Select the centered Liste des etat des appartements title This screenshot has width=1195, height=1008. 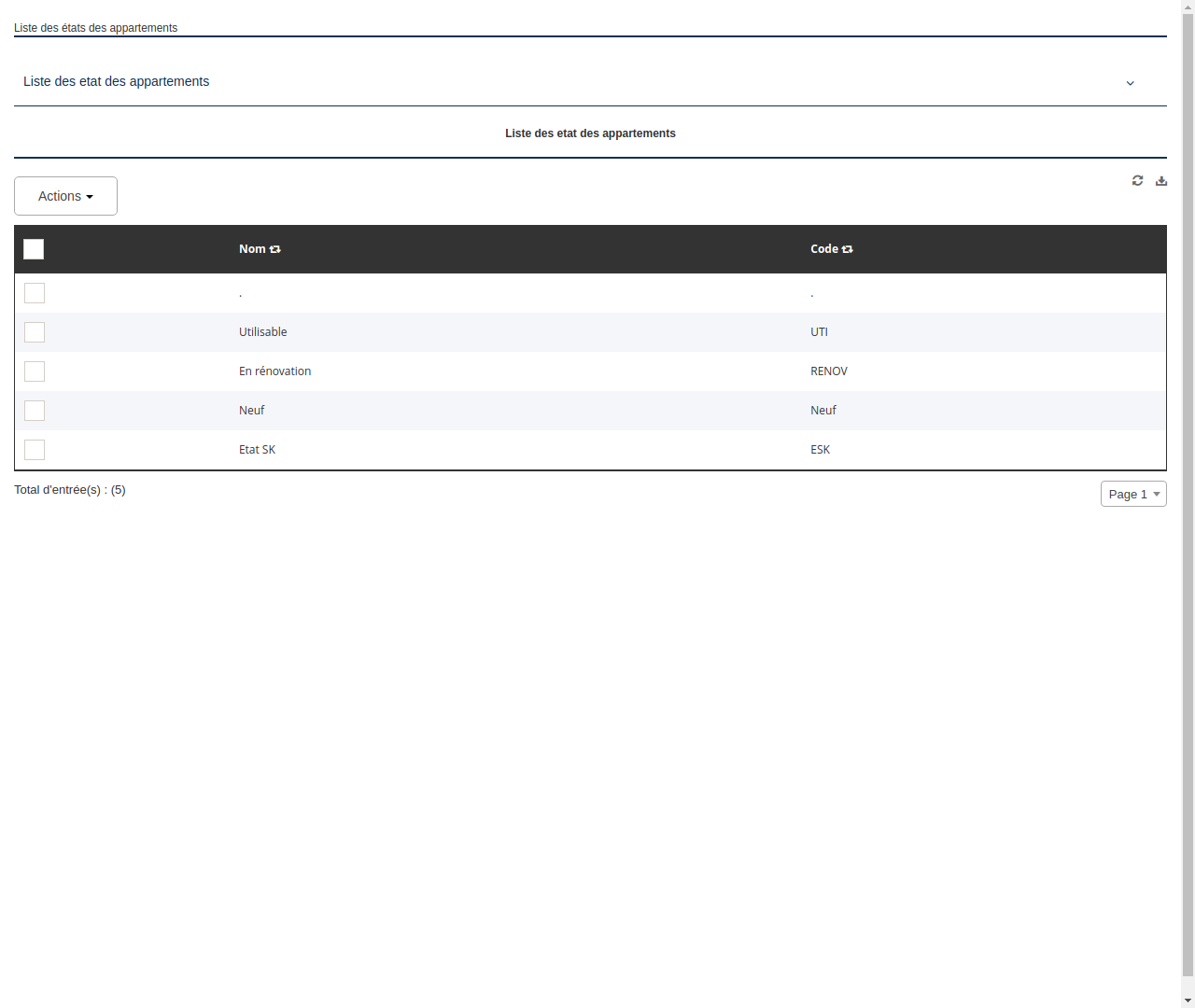(x=590, y=133)
